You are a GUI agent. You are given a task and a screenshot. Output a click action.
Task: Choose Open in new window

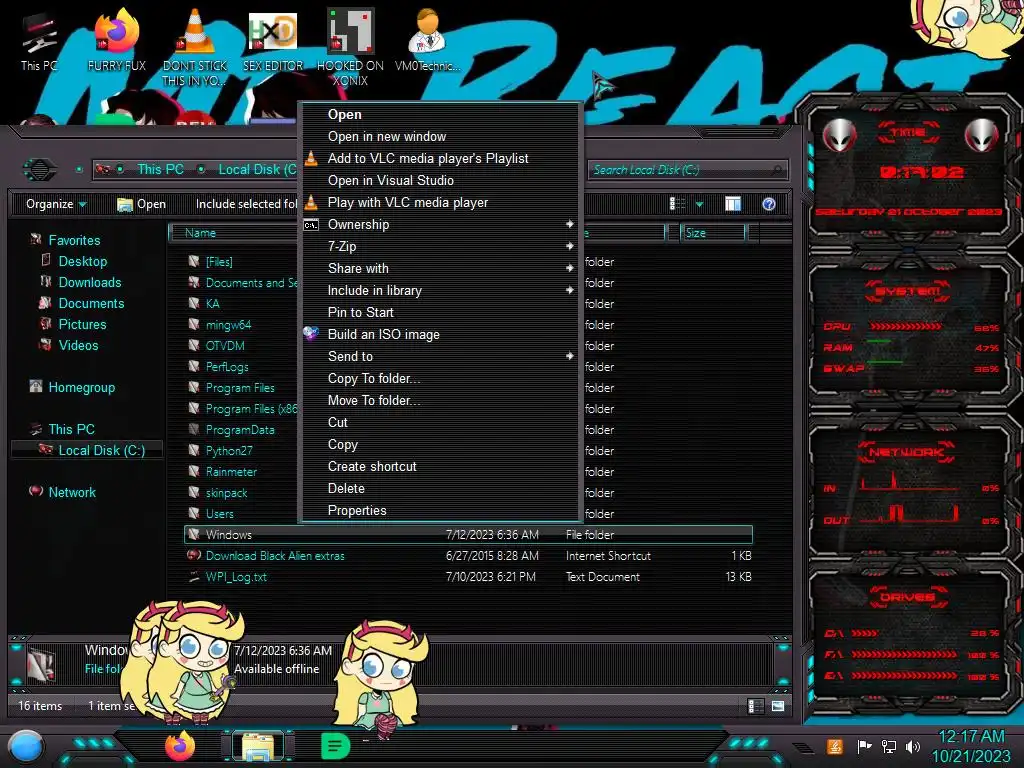(x=439, y=136)
